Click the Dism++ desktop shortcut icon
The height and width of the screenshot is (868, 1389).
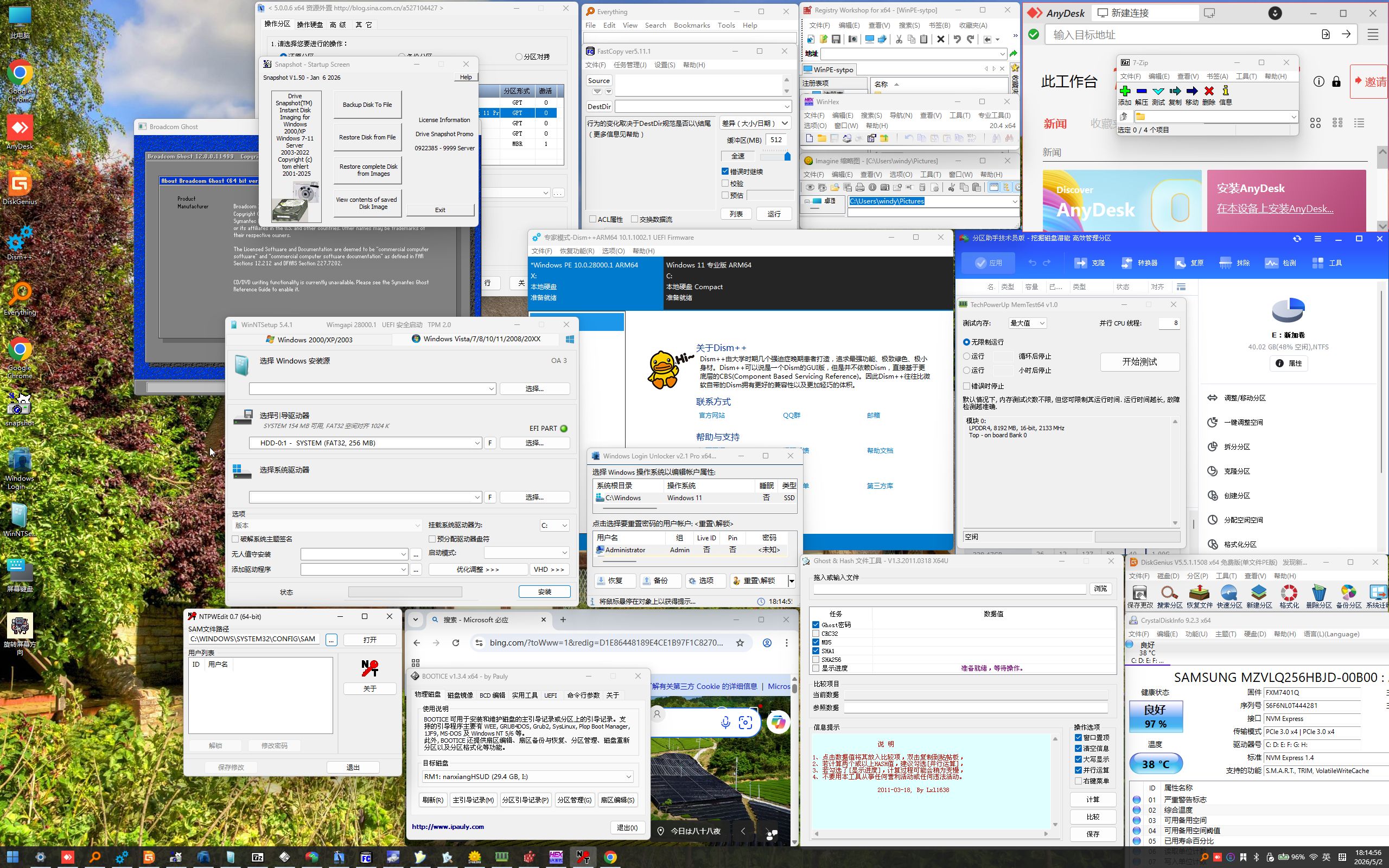pos(20,239)
